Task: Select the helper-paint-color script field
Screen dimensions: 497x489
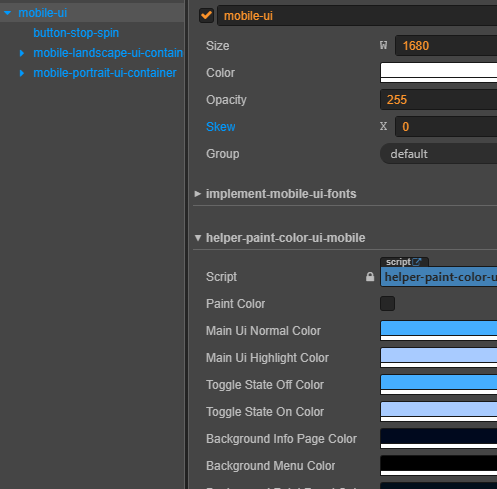Action: (x=439, y=277)
